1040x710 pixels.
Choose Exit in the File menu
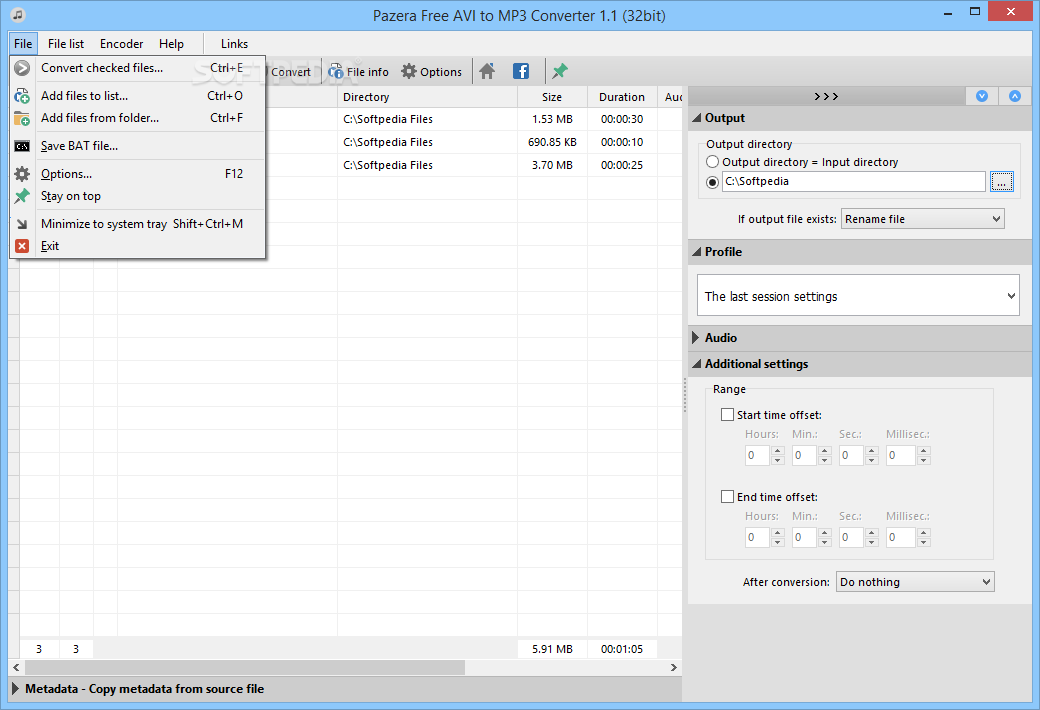(x=137, y=246)
